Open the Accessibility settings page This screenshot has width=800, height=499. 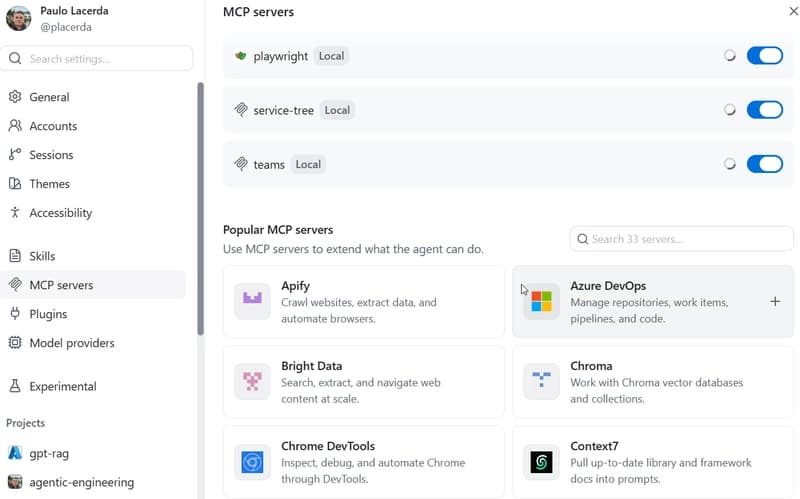(x=93, y=213)
